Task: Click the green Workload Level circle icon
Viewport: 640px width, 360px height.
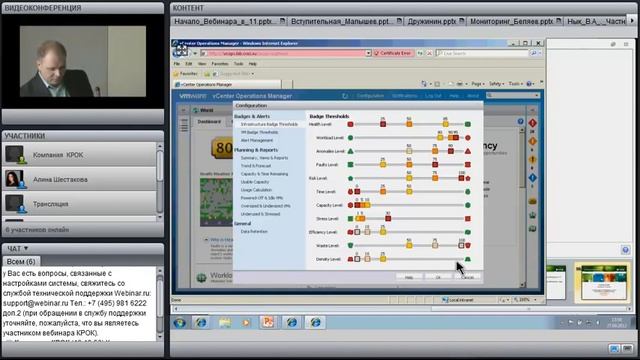Action: point(350,138)
